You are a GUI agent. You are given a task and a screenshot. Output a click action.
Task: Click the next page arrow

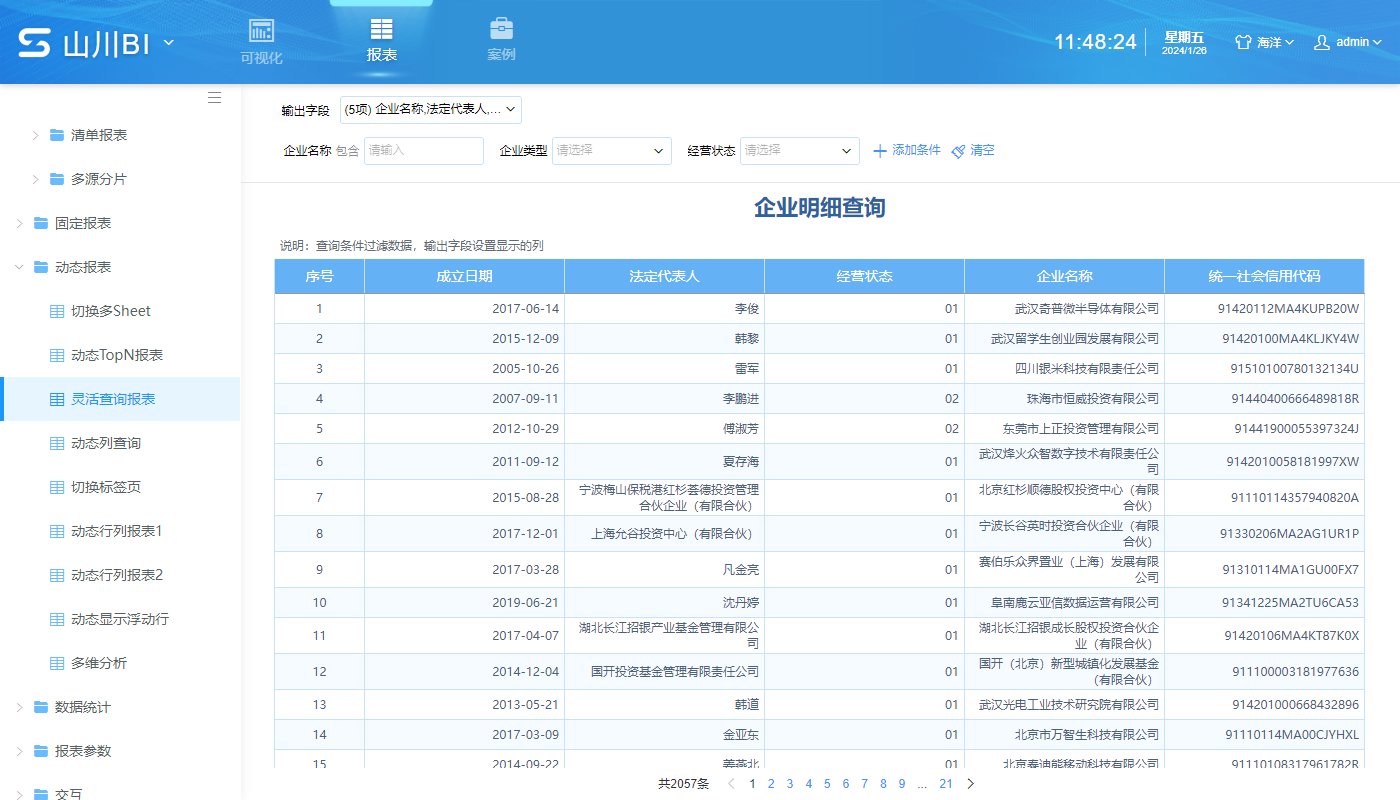[x=969, y=784]
